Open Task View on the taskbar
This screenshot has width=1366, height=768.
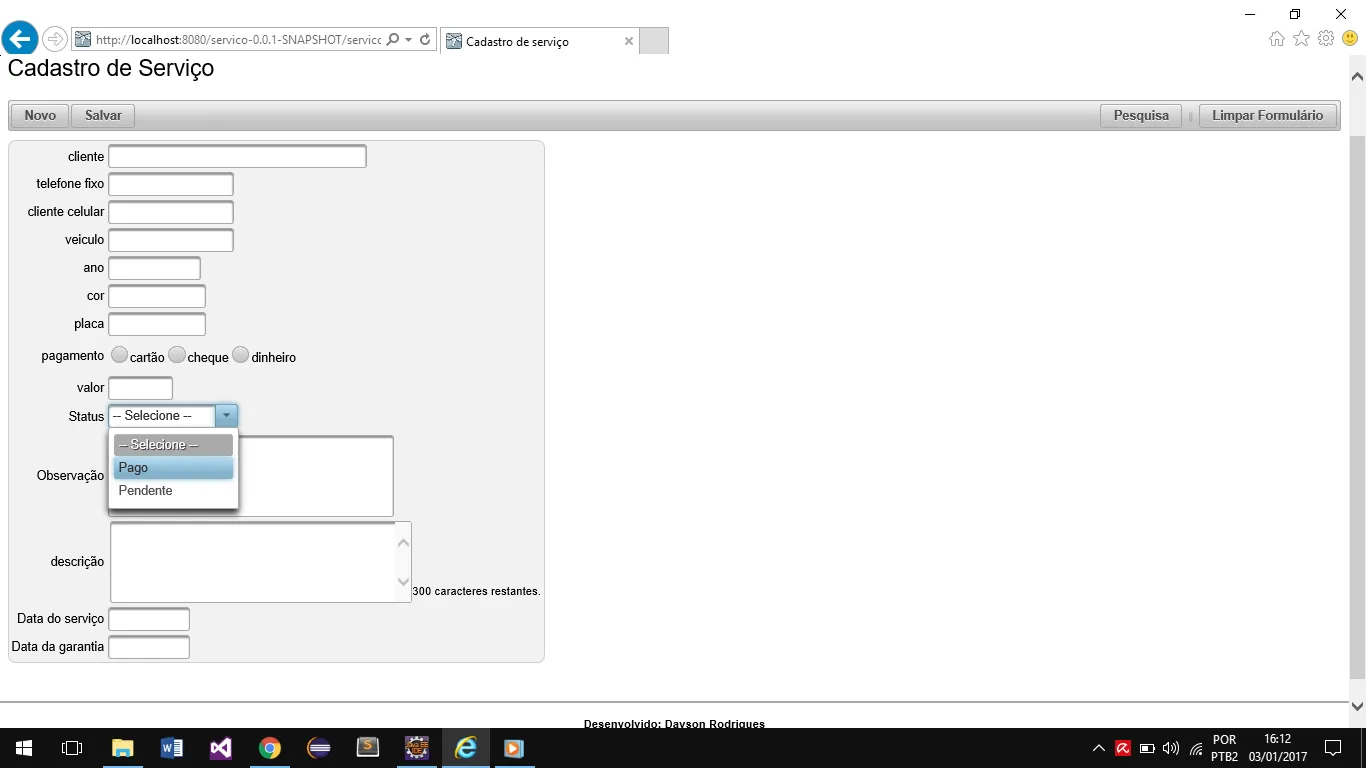pyautogui.click(x=72, y=748)
